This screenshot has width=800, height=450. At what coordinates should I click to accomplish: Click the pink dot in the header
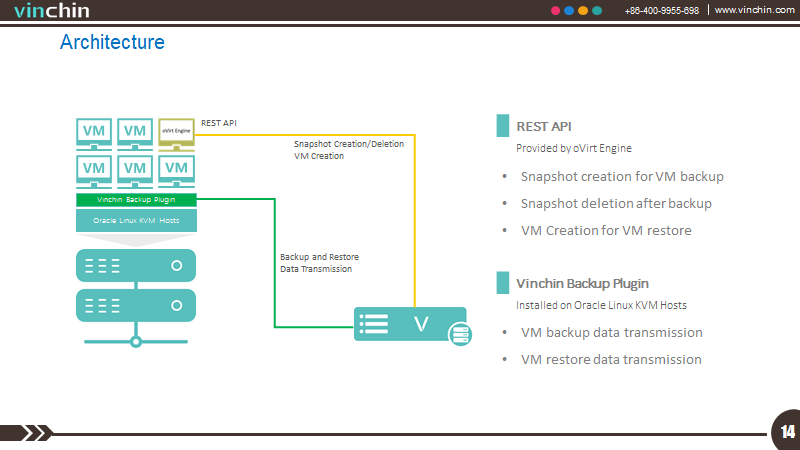point(556,10)
